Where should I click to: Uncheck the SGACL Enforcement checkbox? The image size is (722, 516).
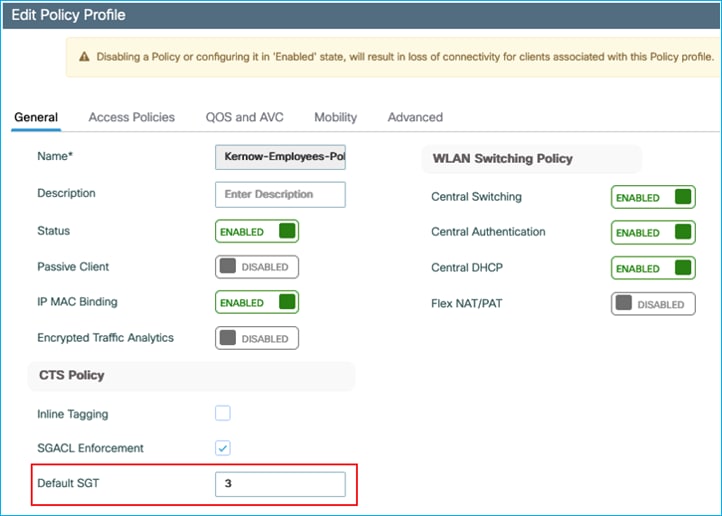click(x=223, y=448)
